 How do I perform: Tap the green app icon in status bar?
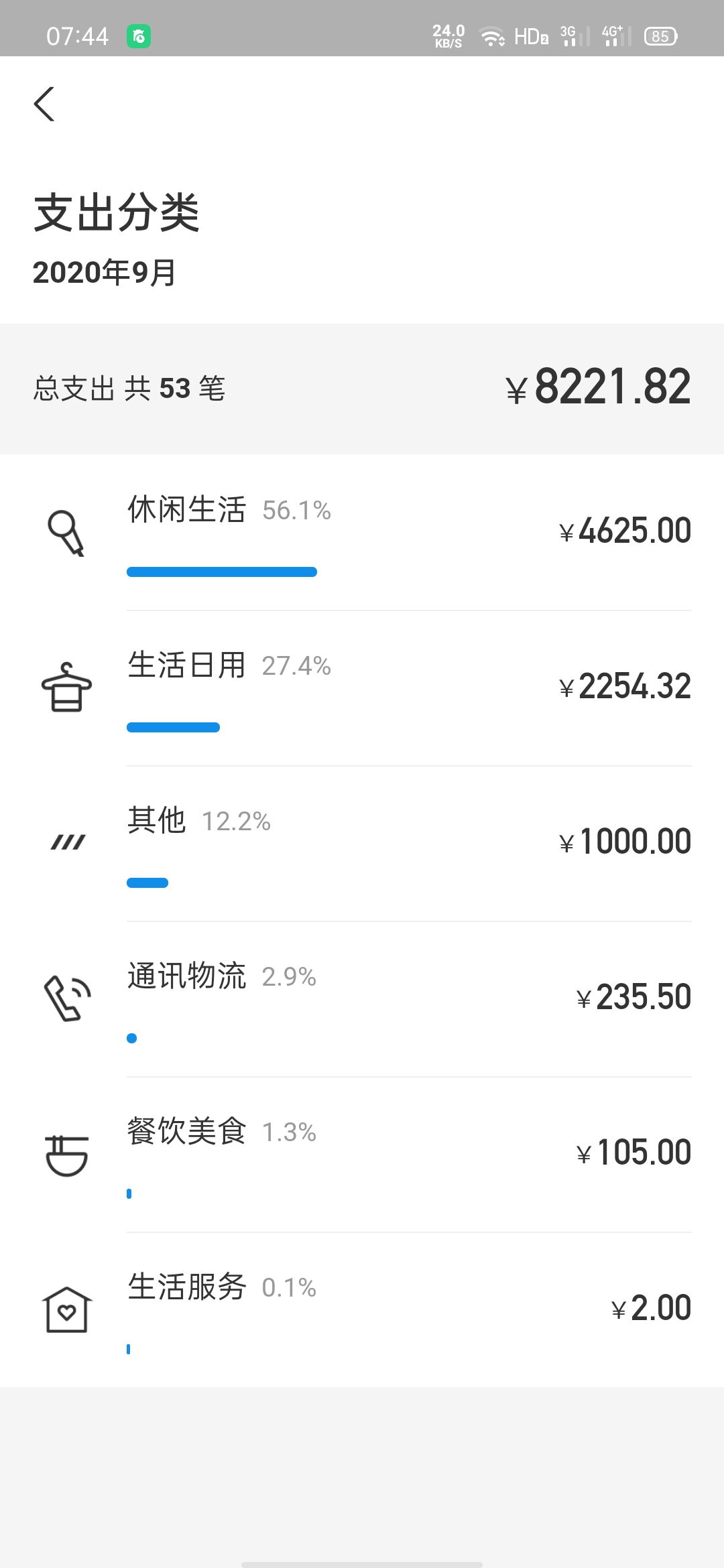coord(139,36)
